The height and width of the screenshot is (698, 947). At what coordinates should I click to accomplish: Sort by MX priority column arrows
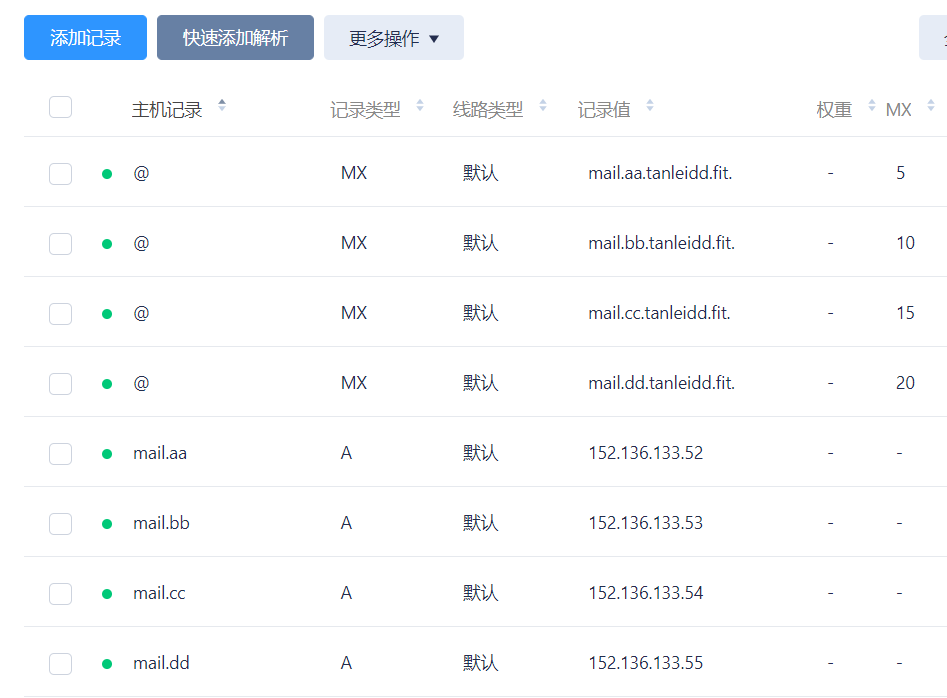coord(931,105)
